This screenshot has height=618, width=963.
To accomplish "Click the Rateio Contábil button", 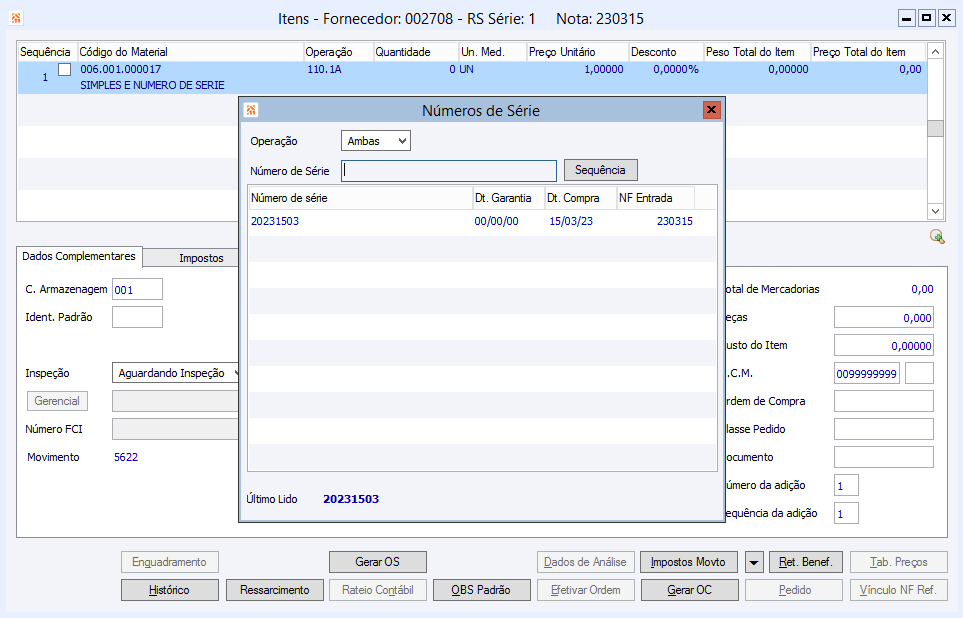I will [378, 590].
